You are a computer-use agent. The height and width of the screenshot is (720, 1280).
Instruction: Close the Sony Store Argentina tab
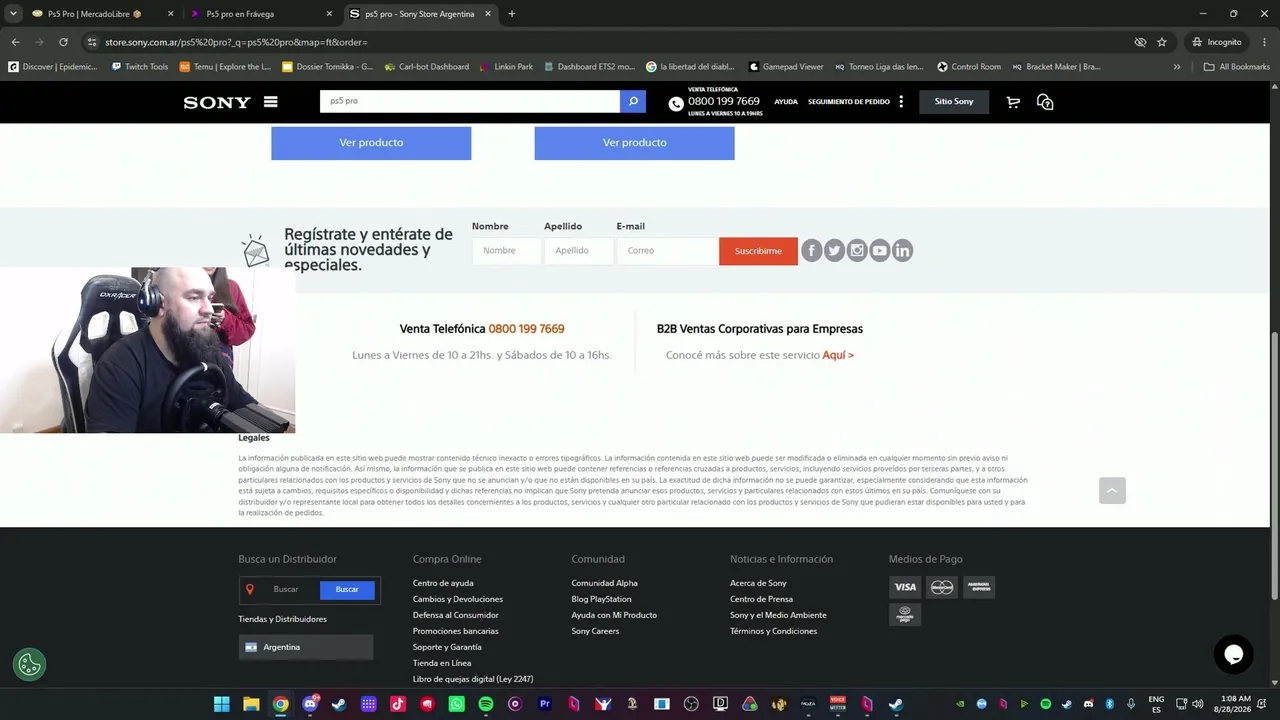pos(488,14)
